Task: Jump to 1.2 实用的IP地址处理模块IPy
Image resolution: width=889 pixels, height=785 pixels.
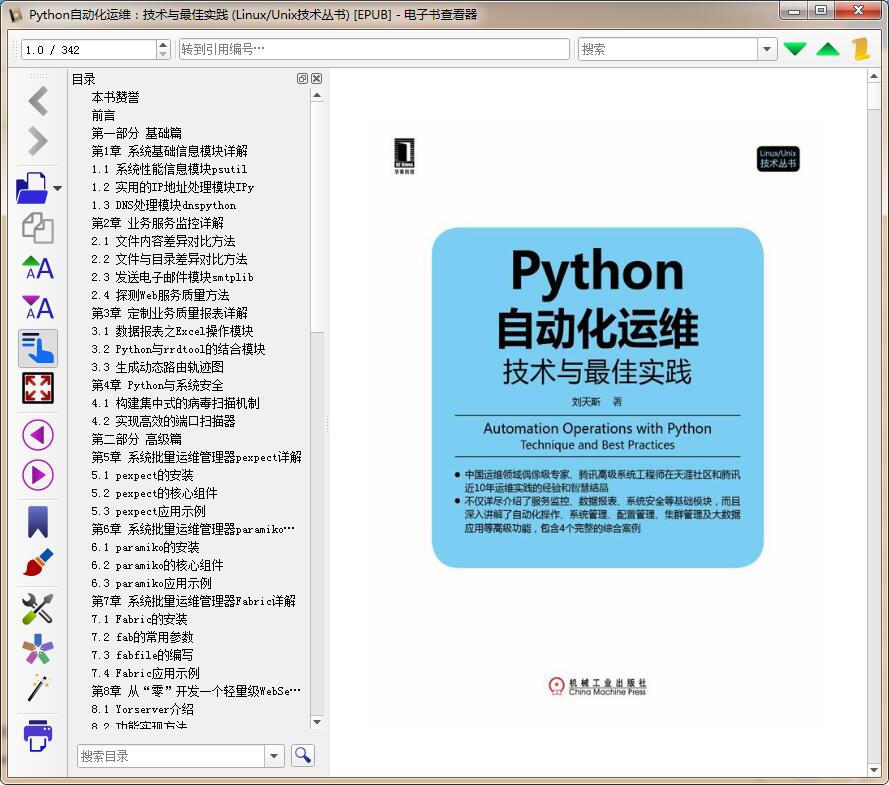Action: pyautogui.click(x=173, y=187)
